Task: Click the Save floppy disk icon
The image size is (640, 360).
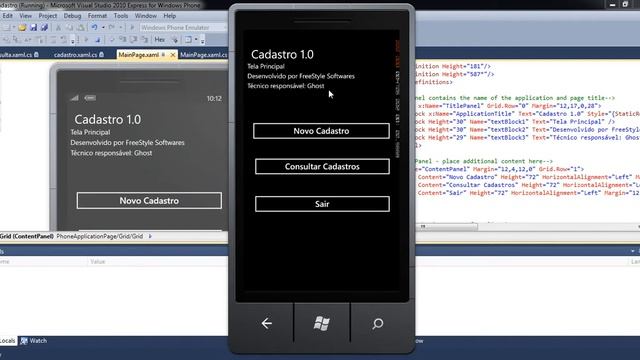Action: pyautogui.click(x=33, y=27)
